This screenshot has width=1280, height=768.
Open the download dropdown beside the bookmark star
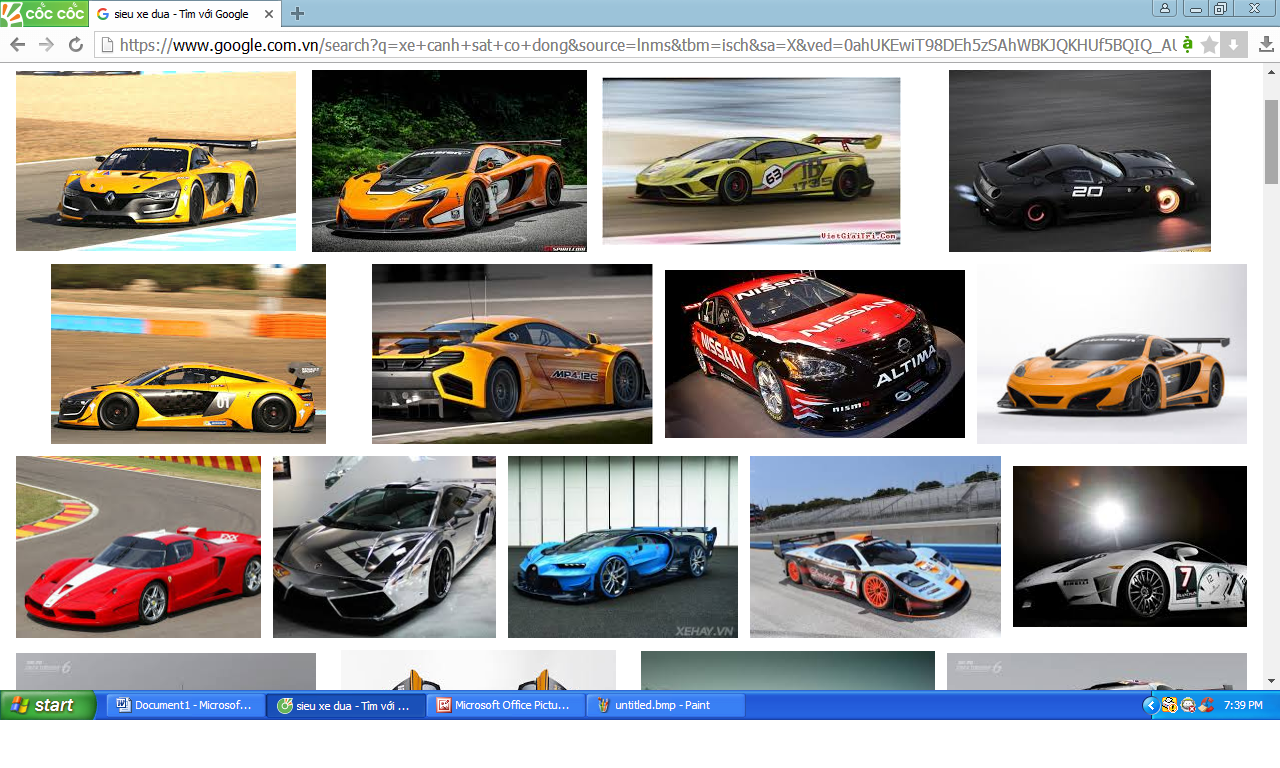click(x=1234, y=45)
